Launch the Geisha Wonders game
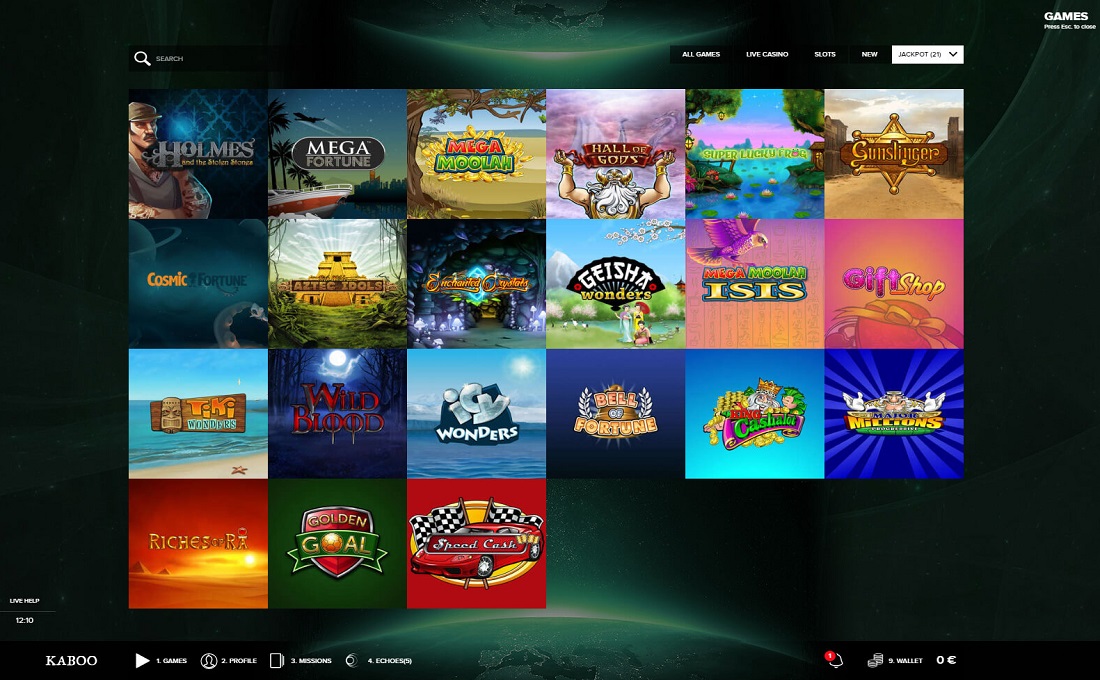 click(615, 284)
